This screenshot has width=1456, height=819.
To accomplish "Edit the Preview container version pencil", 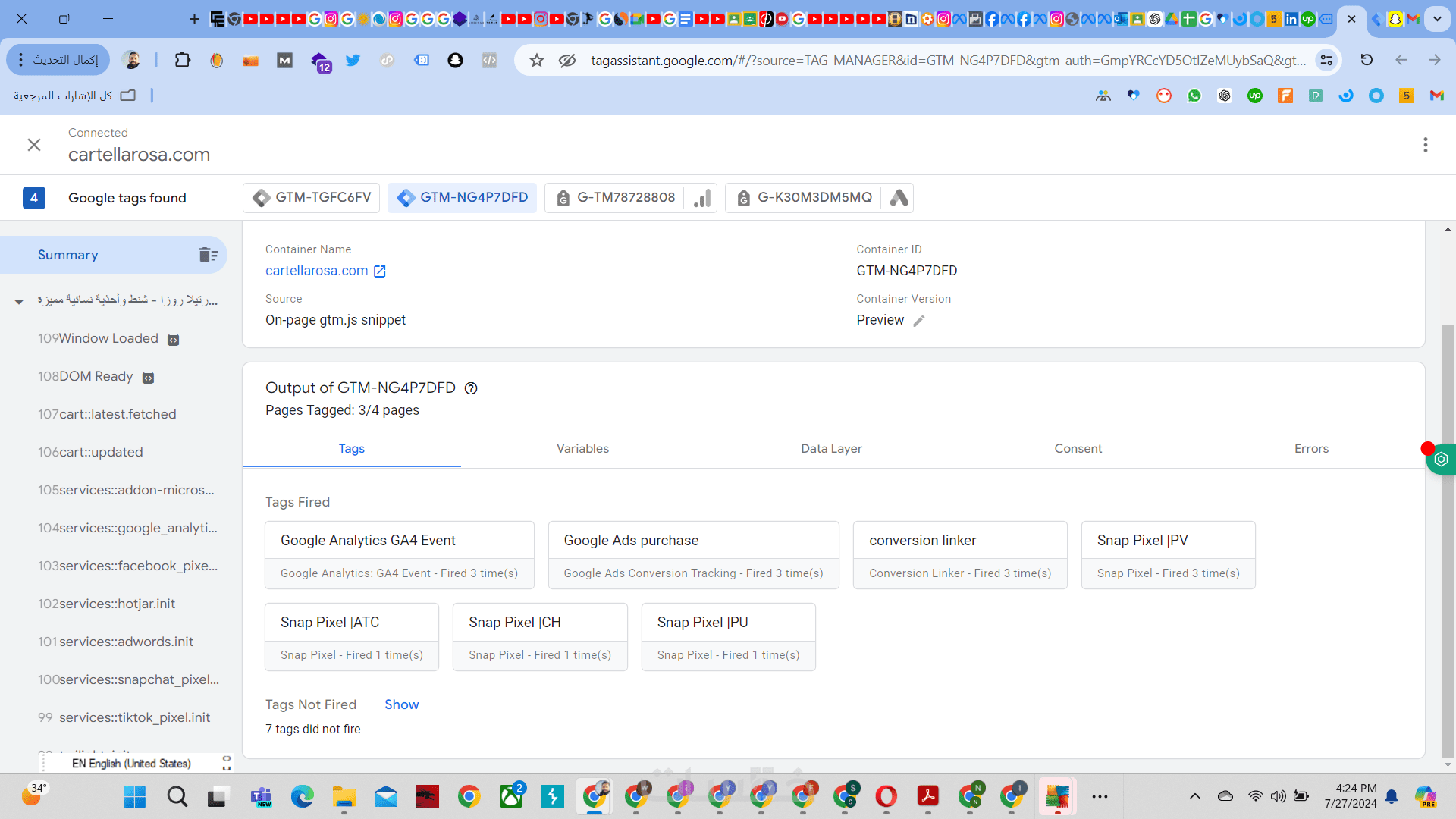I will click(x=918, y=321).
